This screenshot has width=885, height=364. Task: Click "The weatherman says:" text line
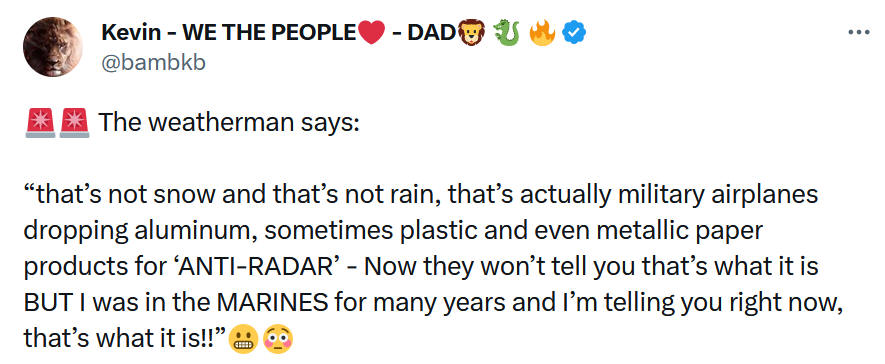229,122
